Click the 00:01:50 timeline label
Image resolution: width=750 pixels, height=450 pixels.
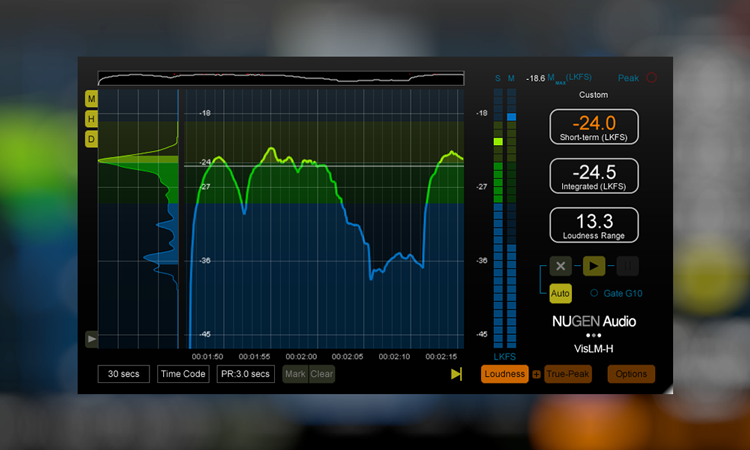(x=207, y=357)
